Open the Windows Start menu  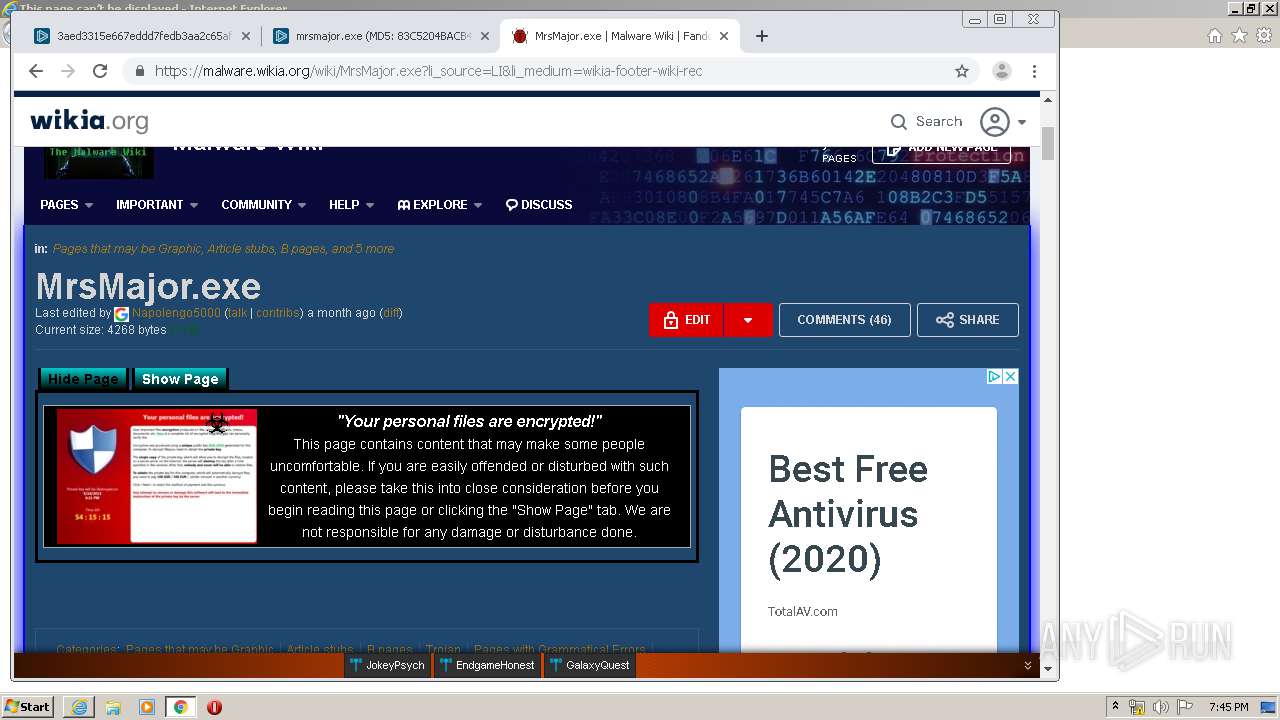[x=28, y=707]
